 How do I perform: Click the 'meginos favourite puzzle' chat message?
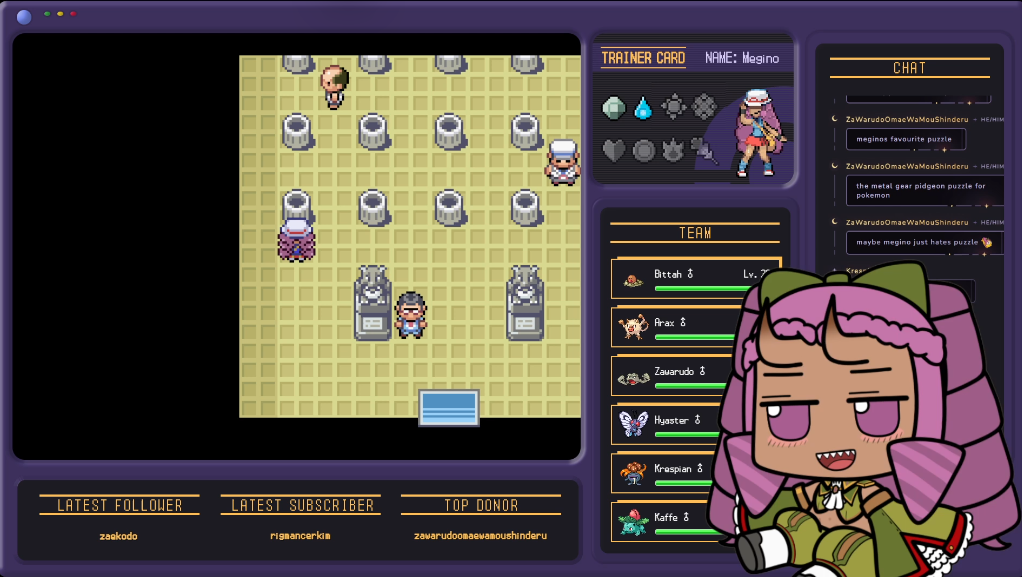point(905,139)
